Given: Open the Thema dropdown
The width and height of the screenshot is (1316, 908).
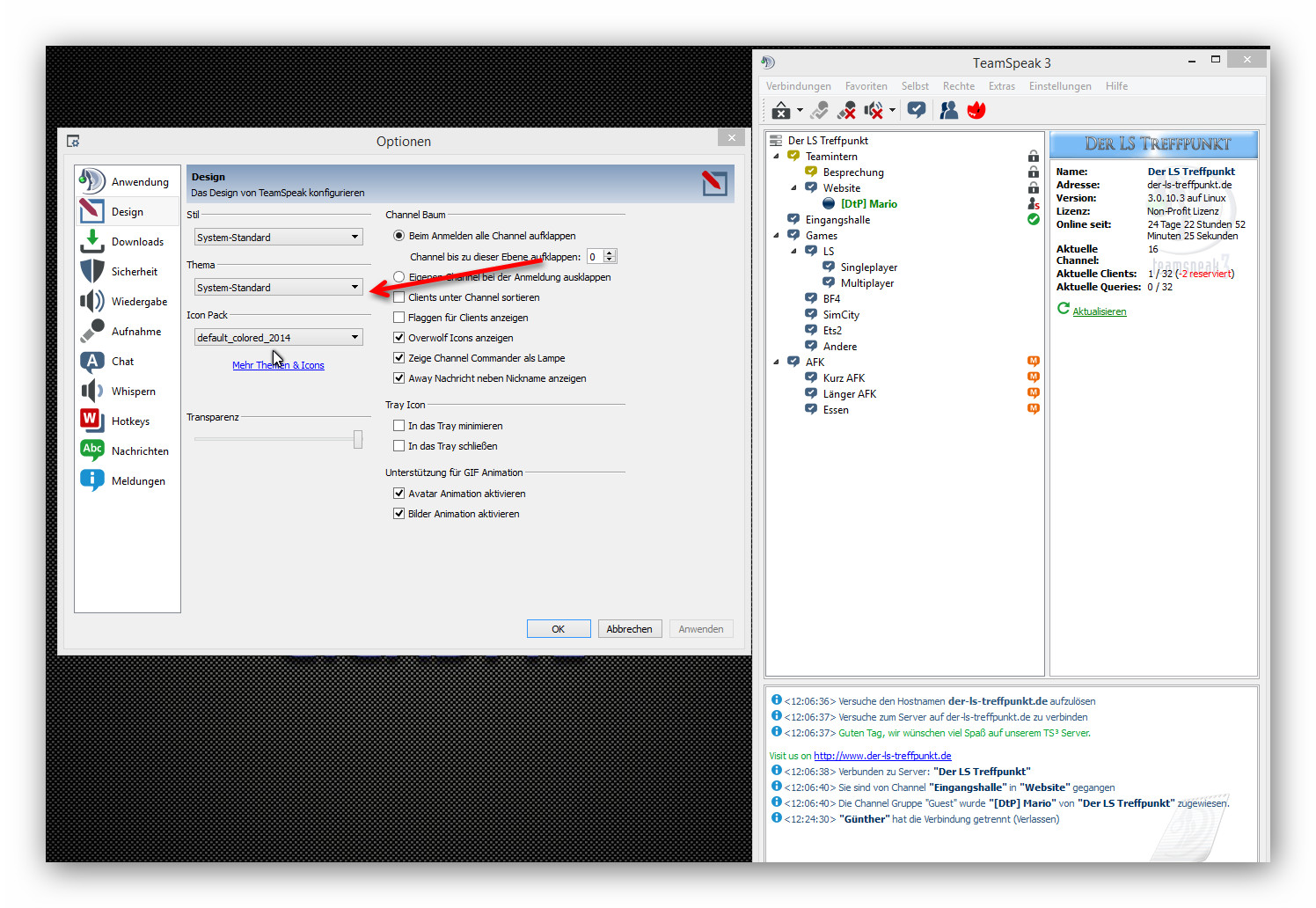Looking at the screenshot, I should [278, 288].
